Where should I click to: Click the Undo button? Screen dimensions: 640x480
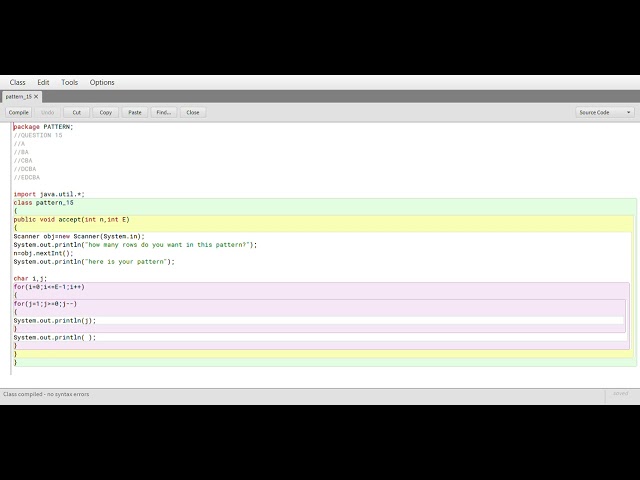point(47,112)
